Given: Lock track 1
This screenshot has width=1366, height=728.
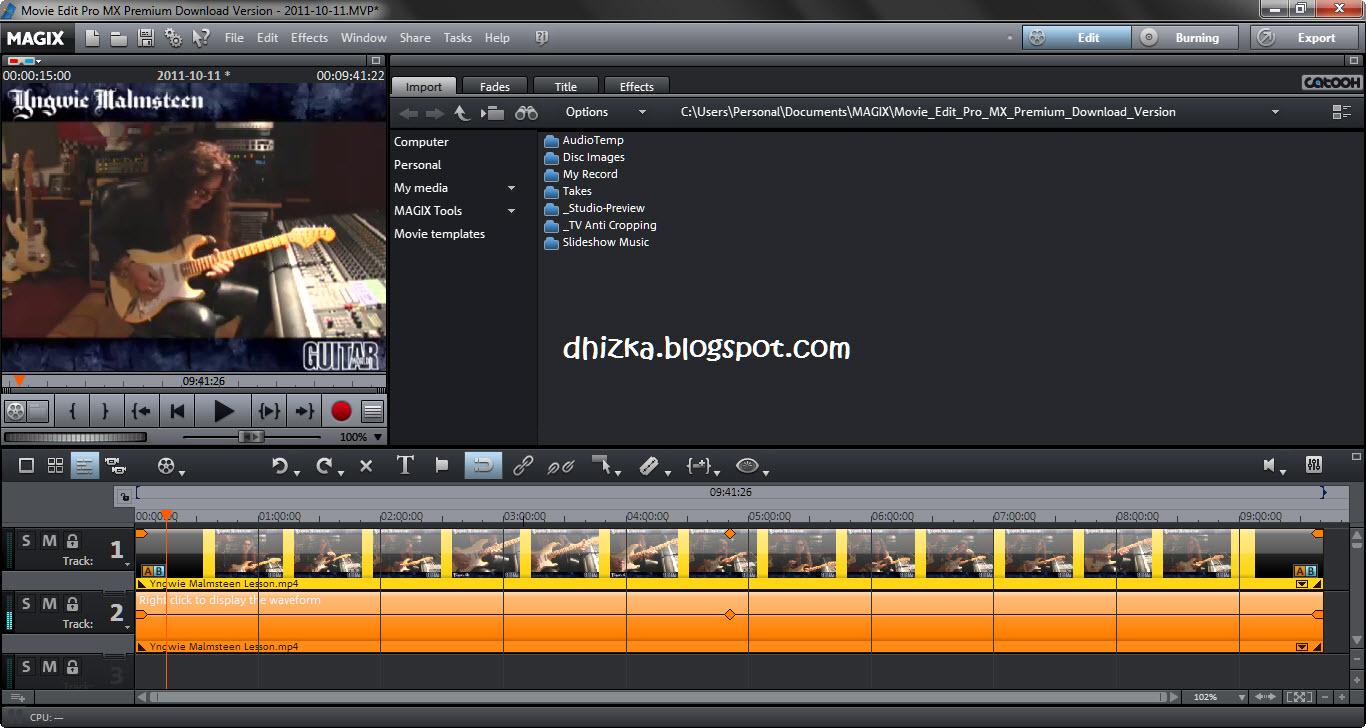Looking at the screenshot, I should [x=72, y=541].
